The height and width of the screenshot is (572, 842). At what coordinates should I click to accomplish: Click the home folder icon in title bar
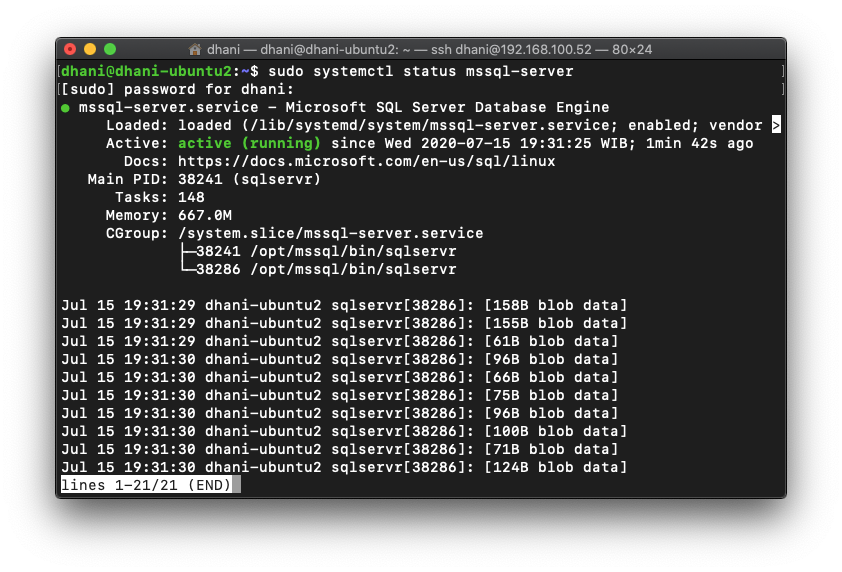[x=195, y=49]
